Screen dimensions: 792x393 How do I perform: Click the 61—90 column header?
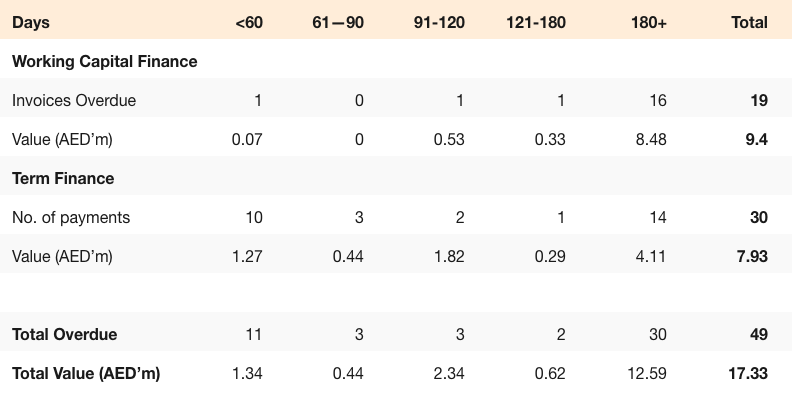point(338,23)
